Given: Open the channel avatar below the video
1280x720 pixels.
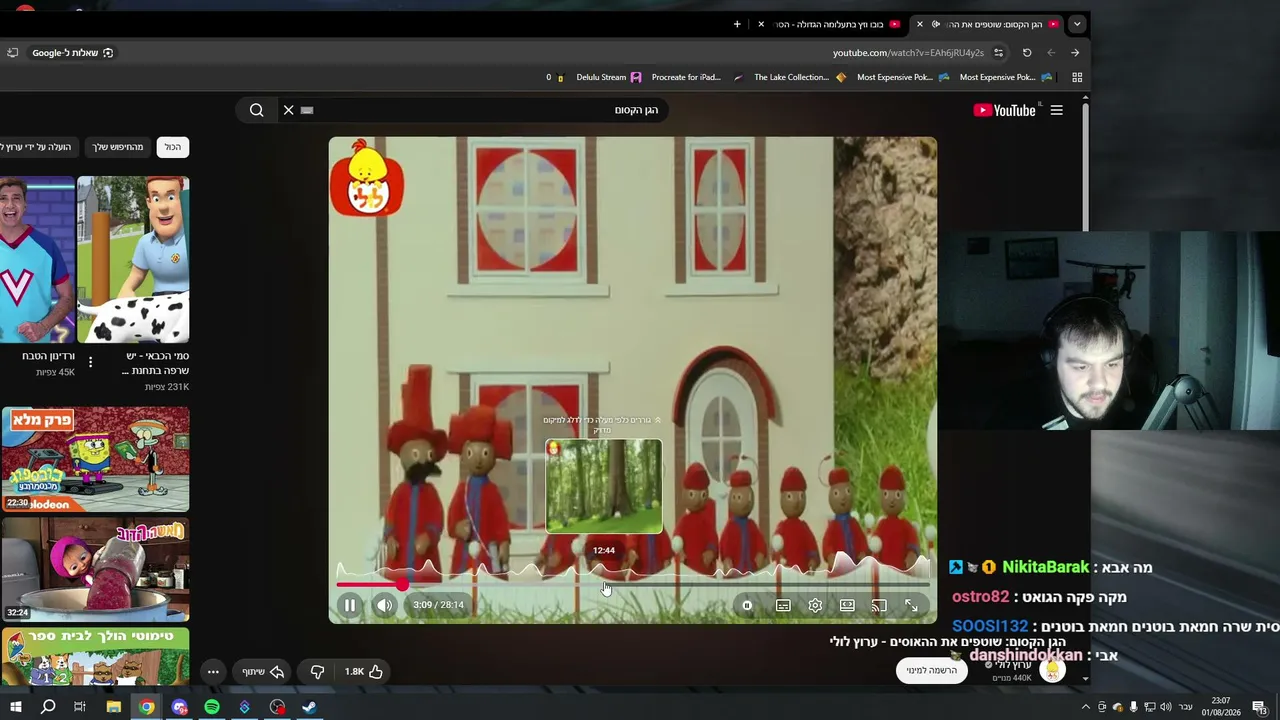Looking at the screenshot, I should [1052, 671].
